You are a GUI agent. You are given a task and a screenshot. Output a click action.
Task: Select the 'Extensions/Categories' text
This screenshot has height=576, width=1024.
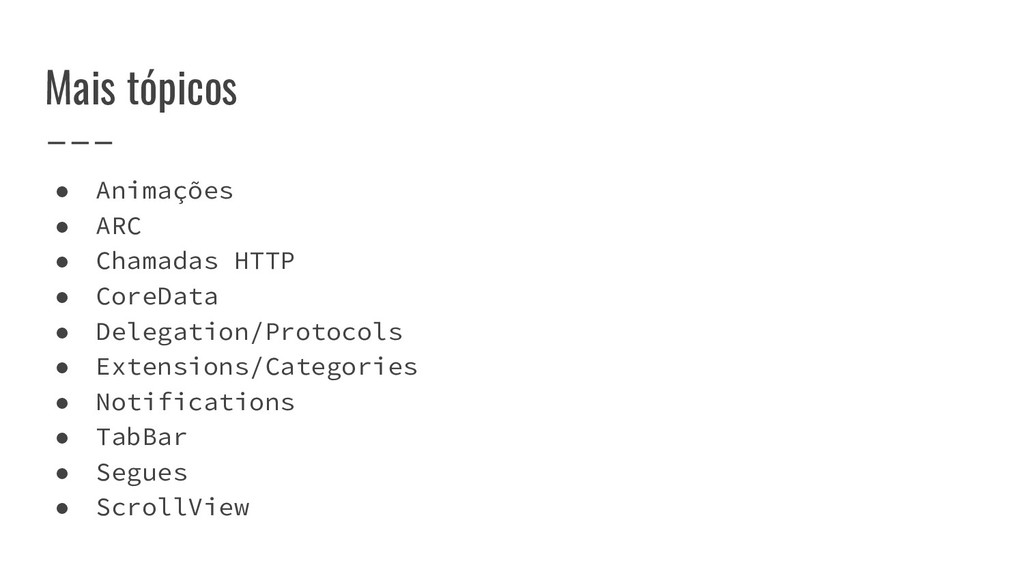257,367
